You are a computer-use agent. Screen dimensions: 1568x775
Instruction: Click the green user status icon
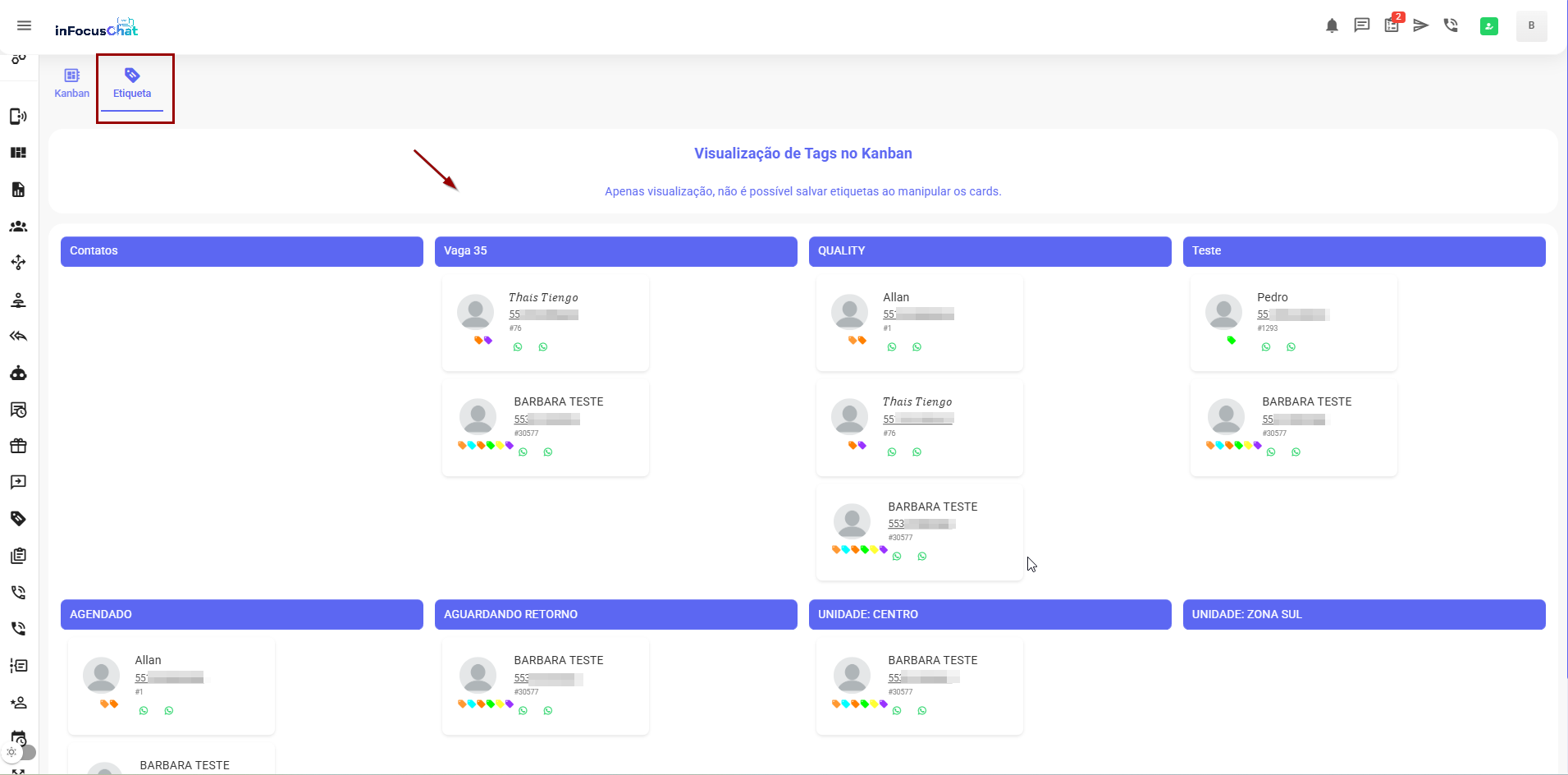pyautogui.click(x=1488, y=26)
